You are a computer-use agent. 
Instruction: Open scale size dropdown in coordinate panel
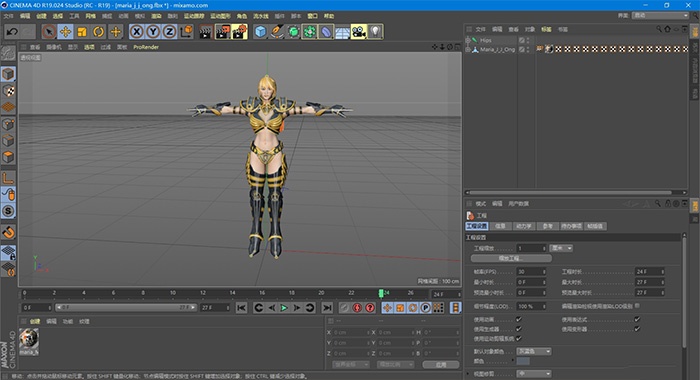click(x=396, y=364)
